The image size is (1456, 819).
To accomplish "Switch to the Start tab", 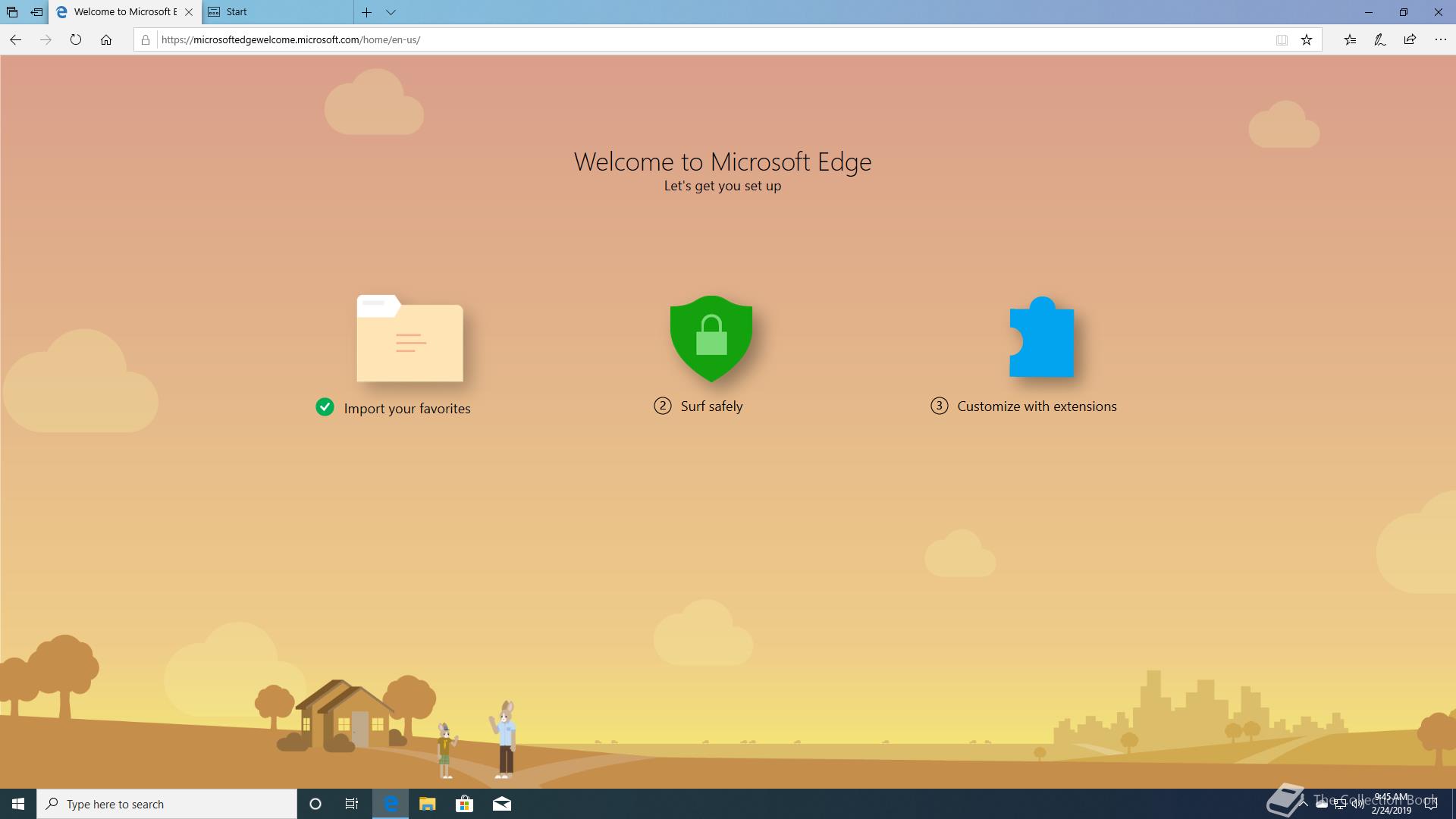I will pyautogui.click(x=278, y=12).
